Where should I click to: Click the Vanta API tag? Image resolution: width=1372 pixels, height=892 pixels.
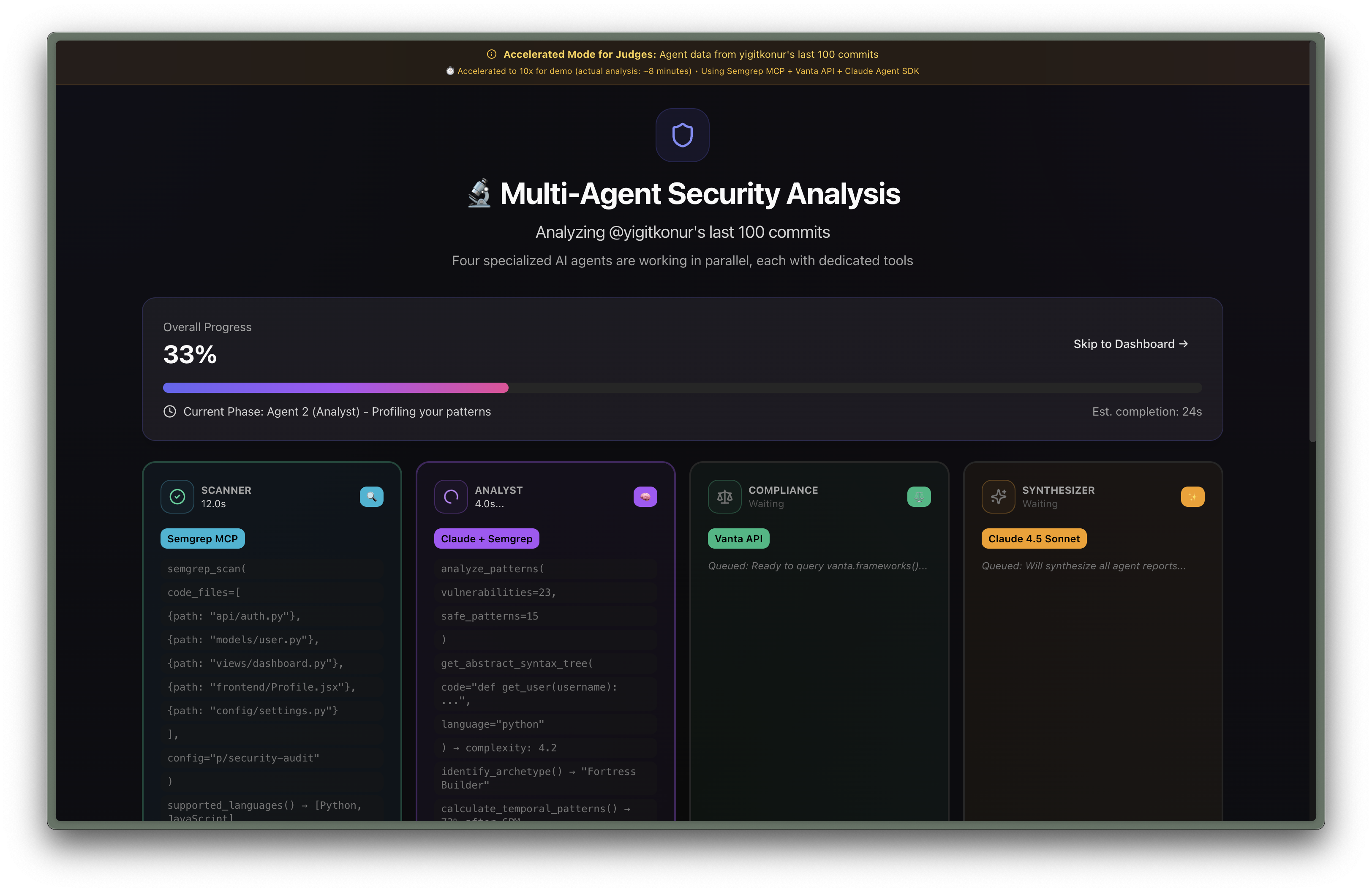pos(738,539)
